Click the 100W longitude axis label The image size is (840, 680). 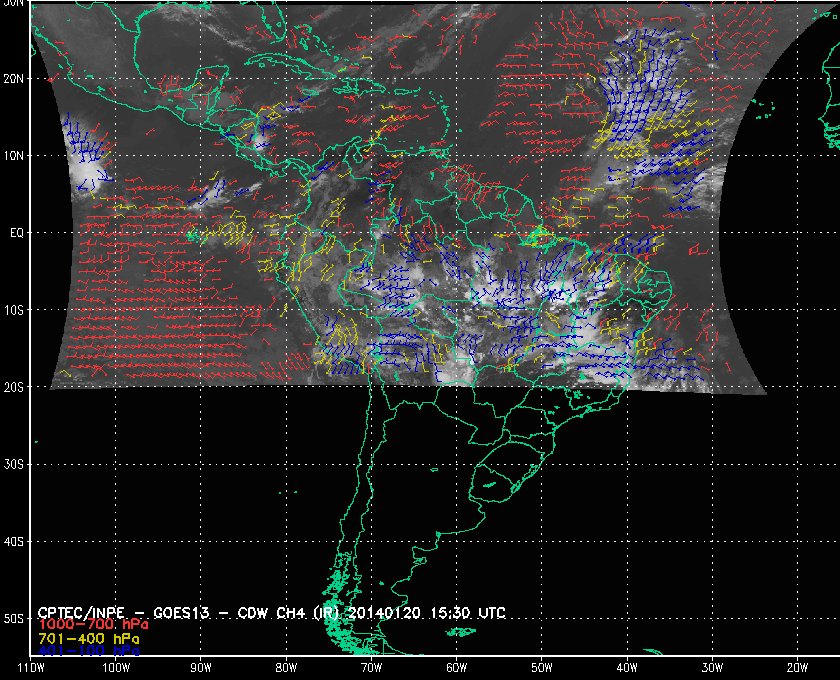[x=116, y=668]
